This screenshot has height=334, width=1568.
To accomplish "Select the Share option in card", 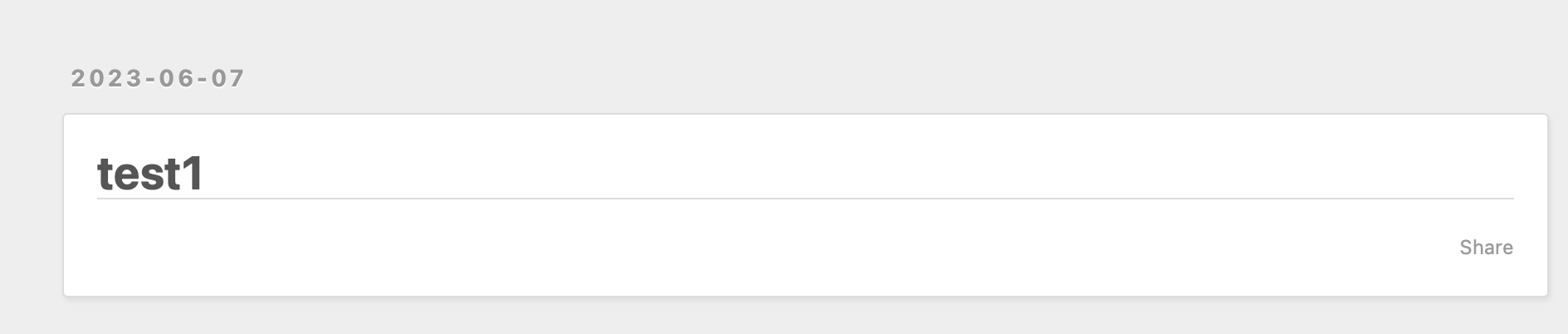I will [1486, 248].
